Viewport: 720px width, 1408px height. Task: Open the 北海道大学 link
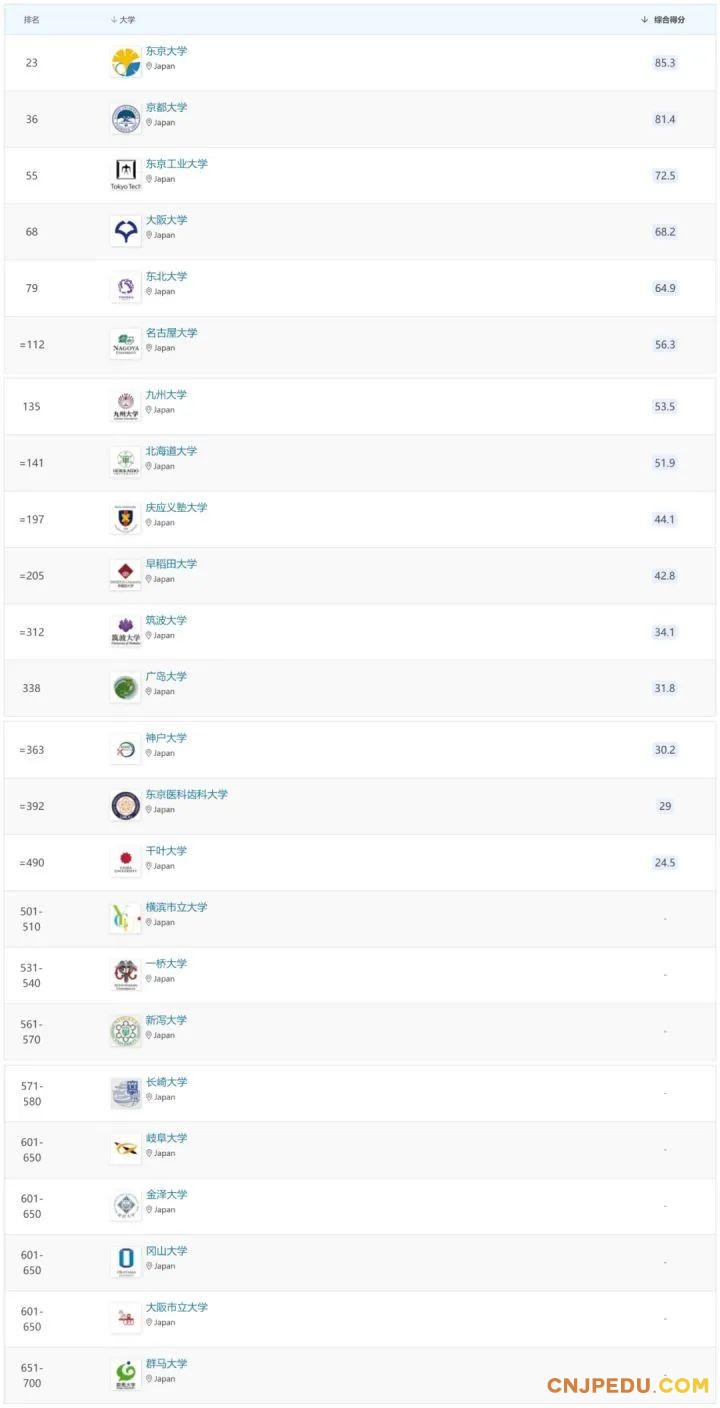click(171, 451)
